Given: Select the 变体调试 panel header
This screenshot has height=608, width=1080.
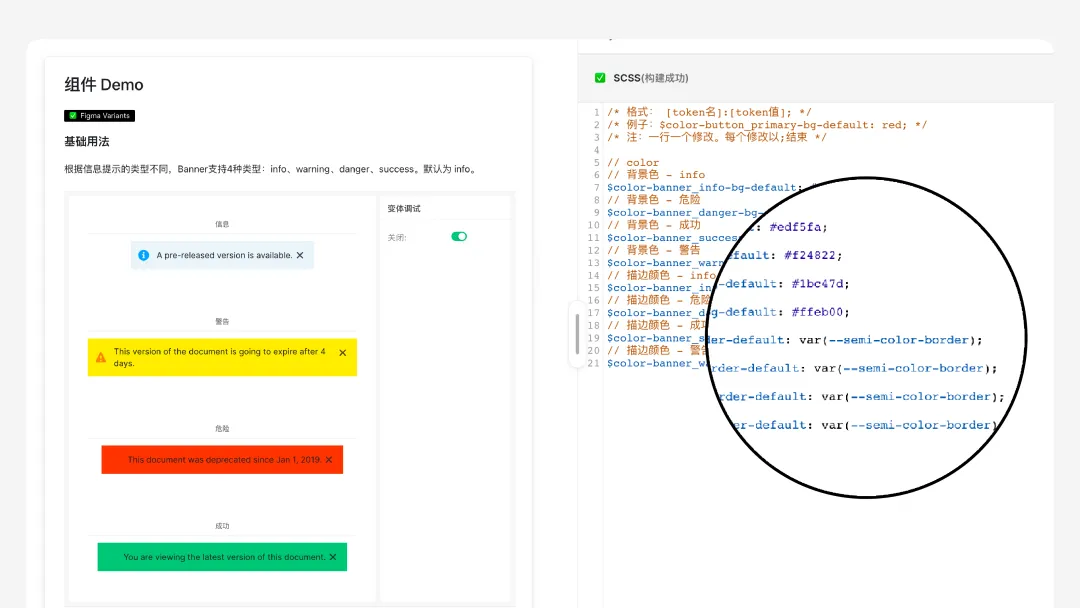Looking at the screenshot, I should (404, 208).
